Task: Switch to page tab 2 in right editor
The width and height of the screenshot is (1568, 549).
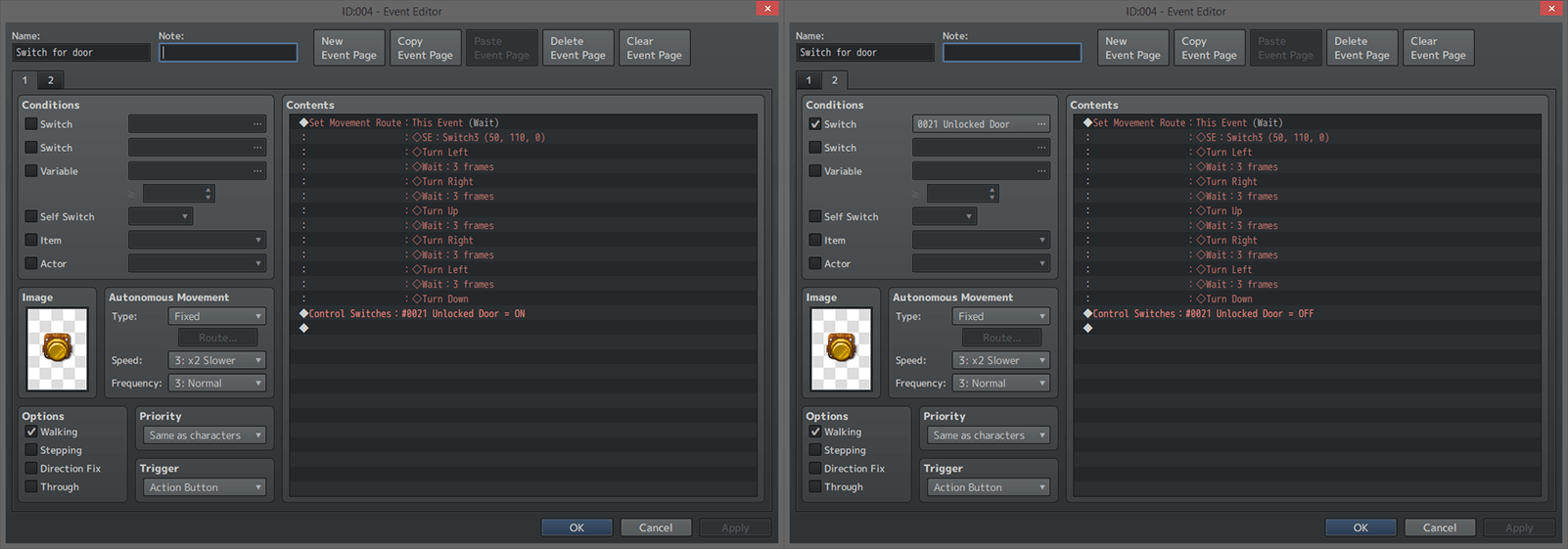Action: point(835,80)
